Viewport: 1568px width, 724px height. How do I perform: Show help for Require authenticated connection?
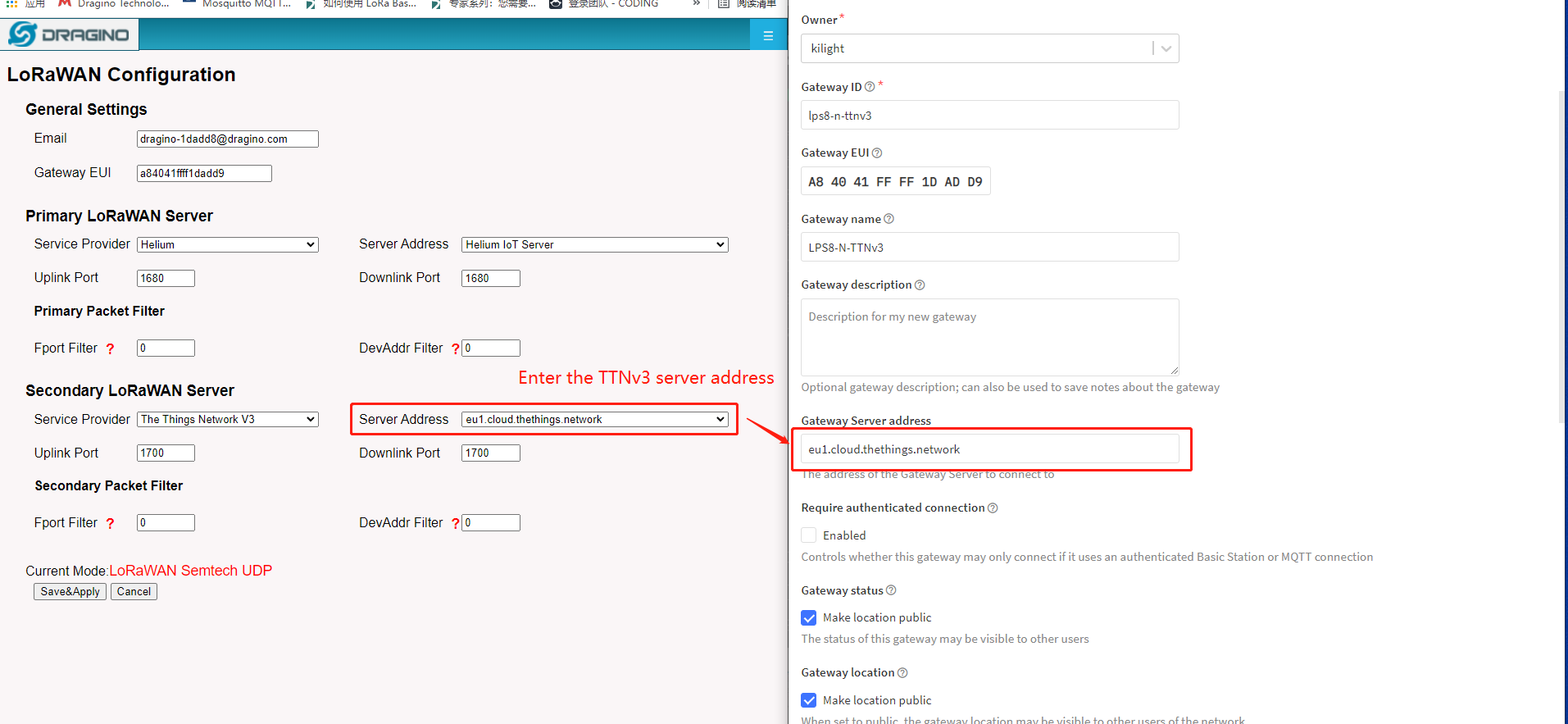[993, 508]
